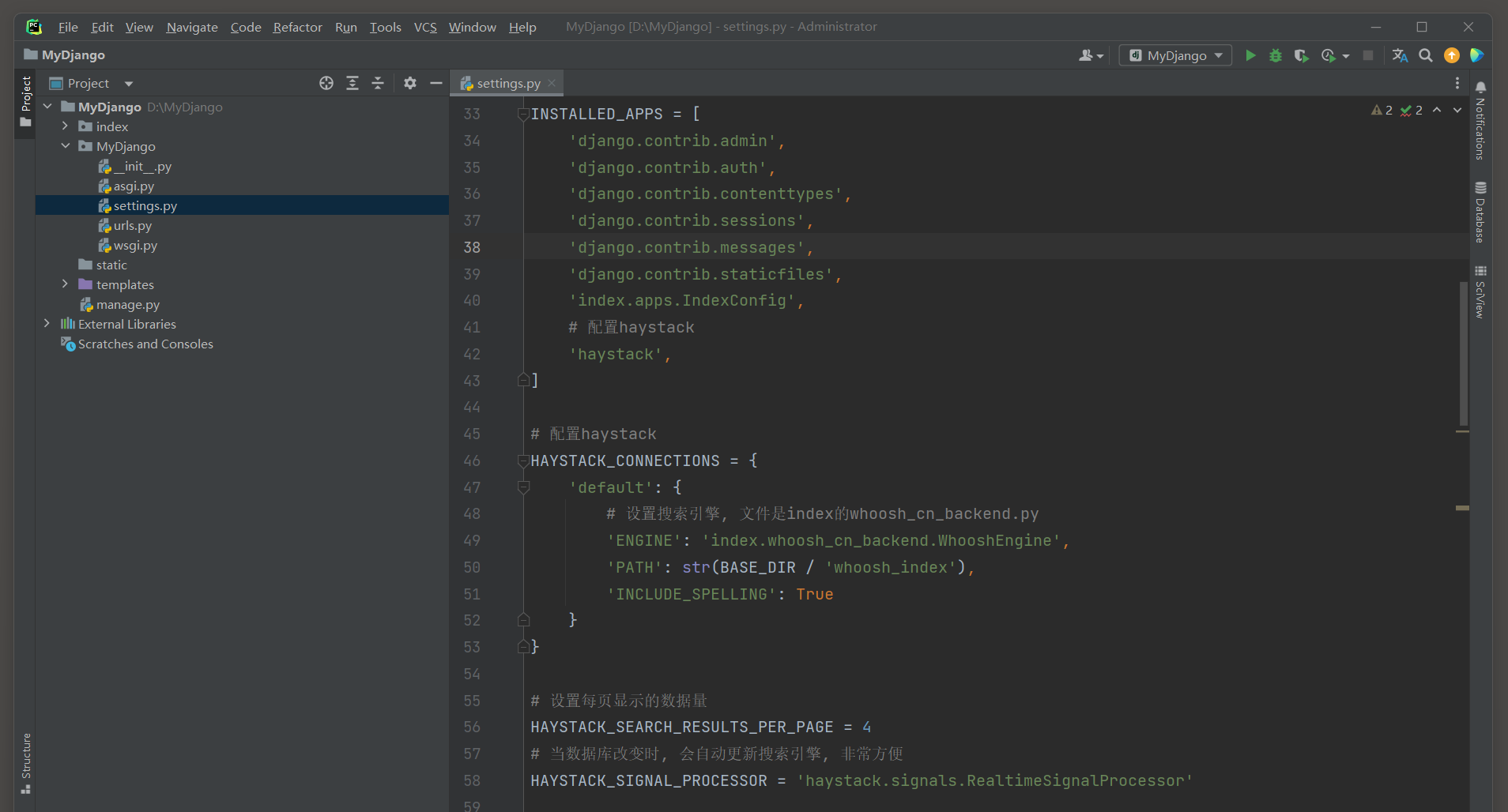Open the user account icon dropdown

(1091, 55)
